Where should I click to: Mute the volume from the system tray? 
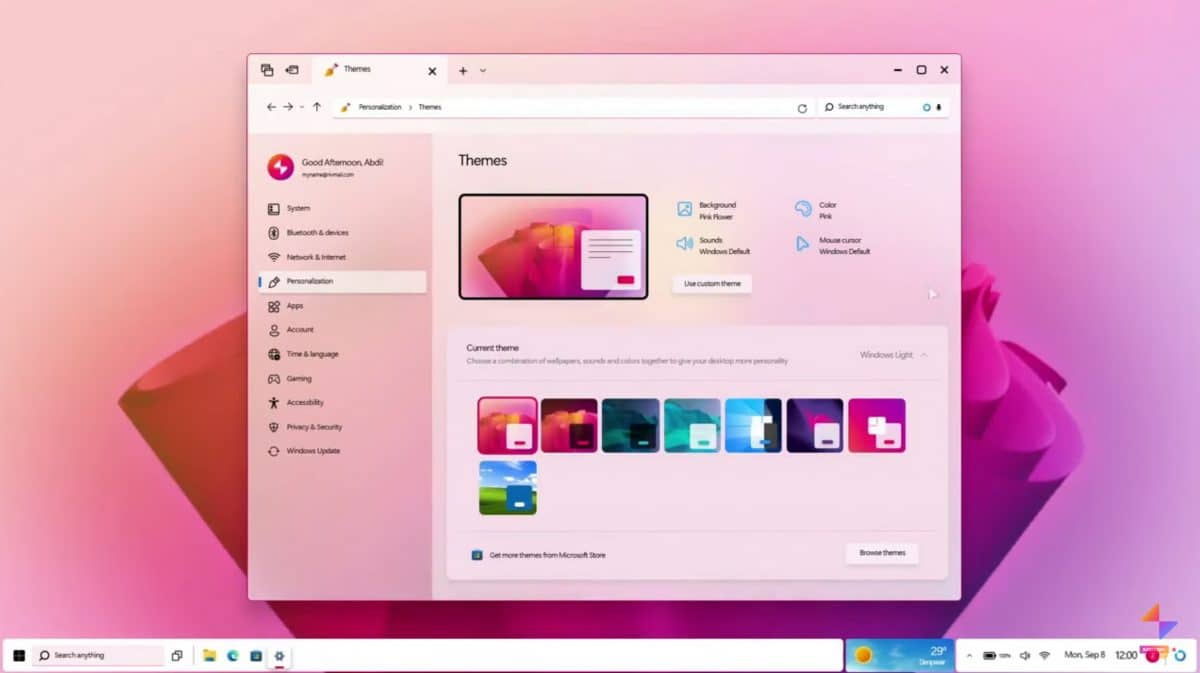1024,655
